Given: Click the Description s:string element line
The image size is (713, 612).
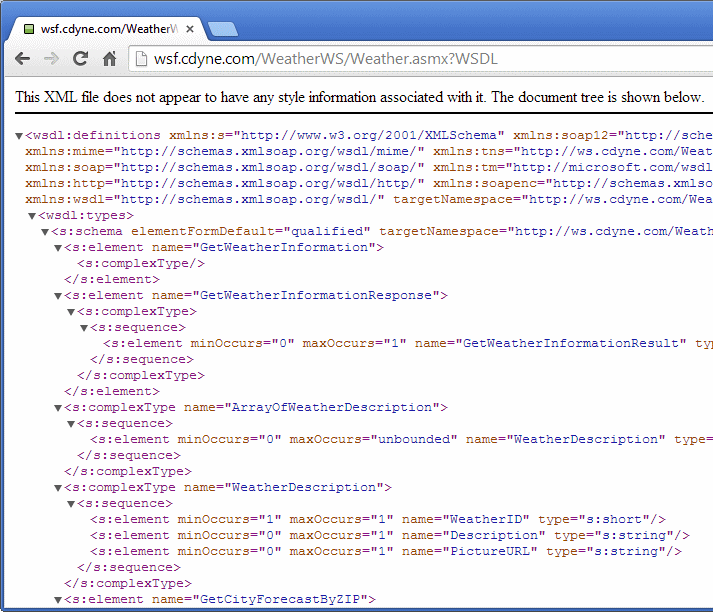Looking at the screenshot, I should coord(390,536).
